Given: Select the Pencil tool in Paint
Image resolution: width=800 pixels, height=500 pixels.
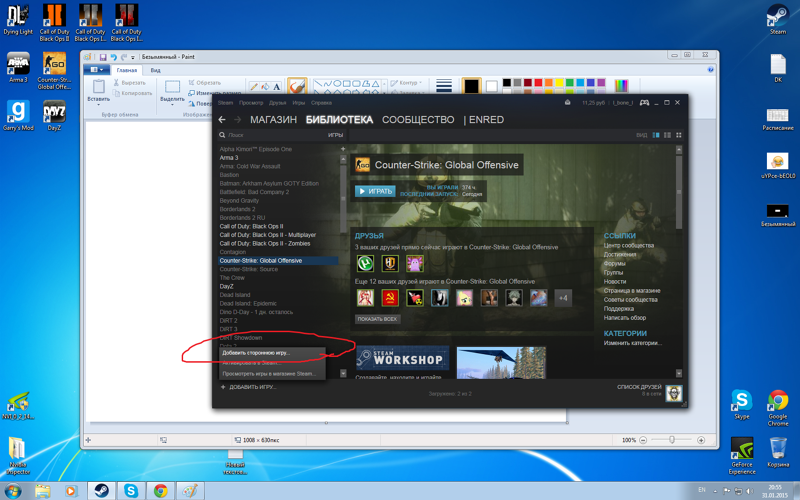Looking at the screenshot, I should [x=254, y=87].
